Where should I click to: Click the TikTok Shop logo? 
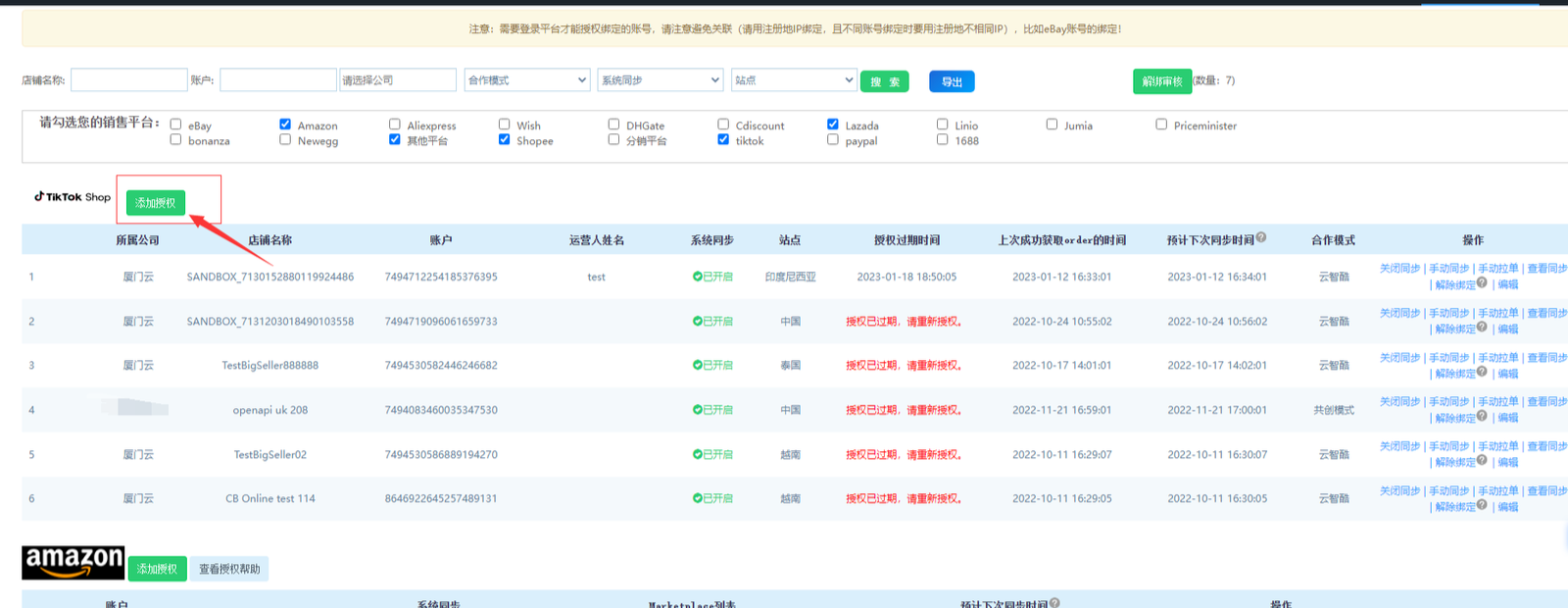coord(73,196)
